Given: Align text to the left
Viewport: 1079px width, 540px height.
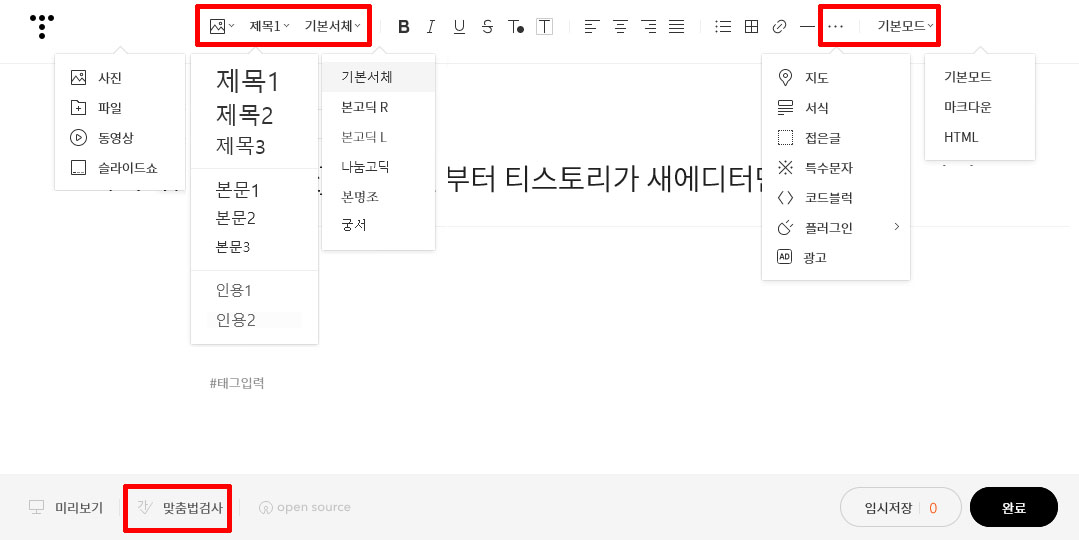Looking at the screenshot, I should click(592, 27).
